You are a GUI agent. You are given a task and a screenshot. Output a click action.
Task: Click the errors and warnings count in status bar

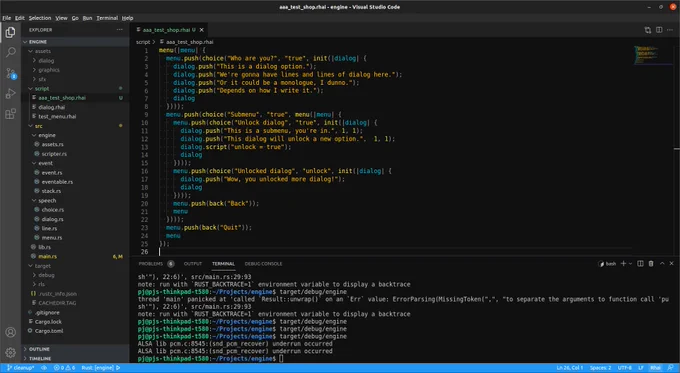(x=64, y=368)
